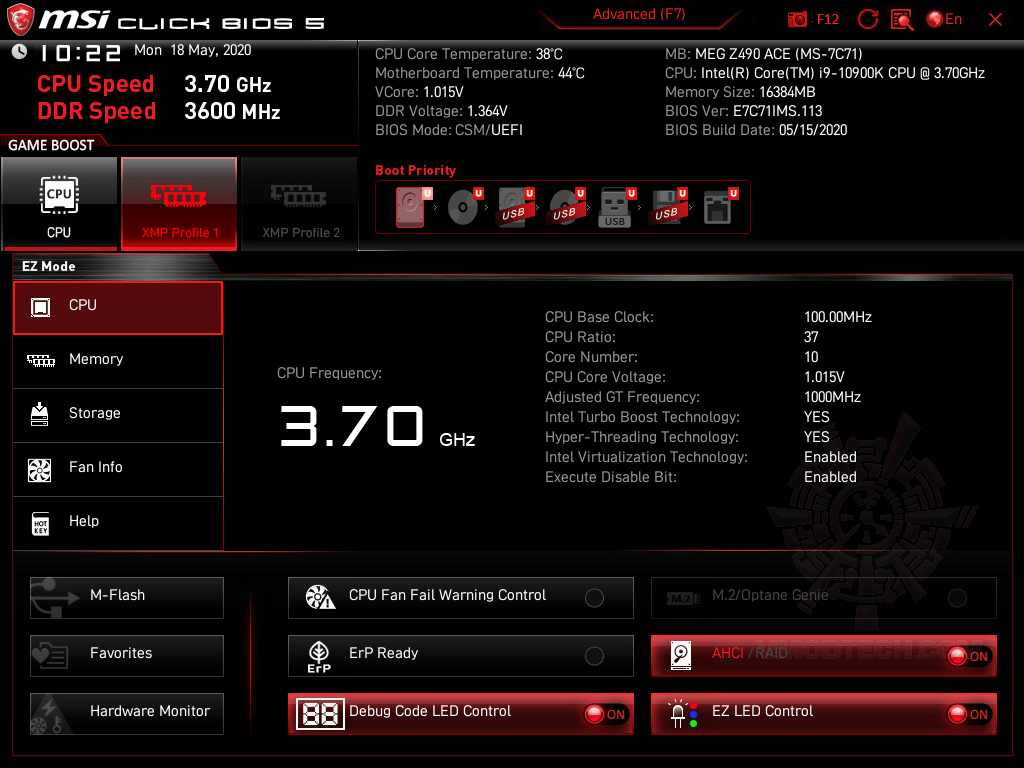Screen dimensions: 1024x768
Task: Click Intel Virtualization Technology Enabled value
Action: click(x=830, y=457)
